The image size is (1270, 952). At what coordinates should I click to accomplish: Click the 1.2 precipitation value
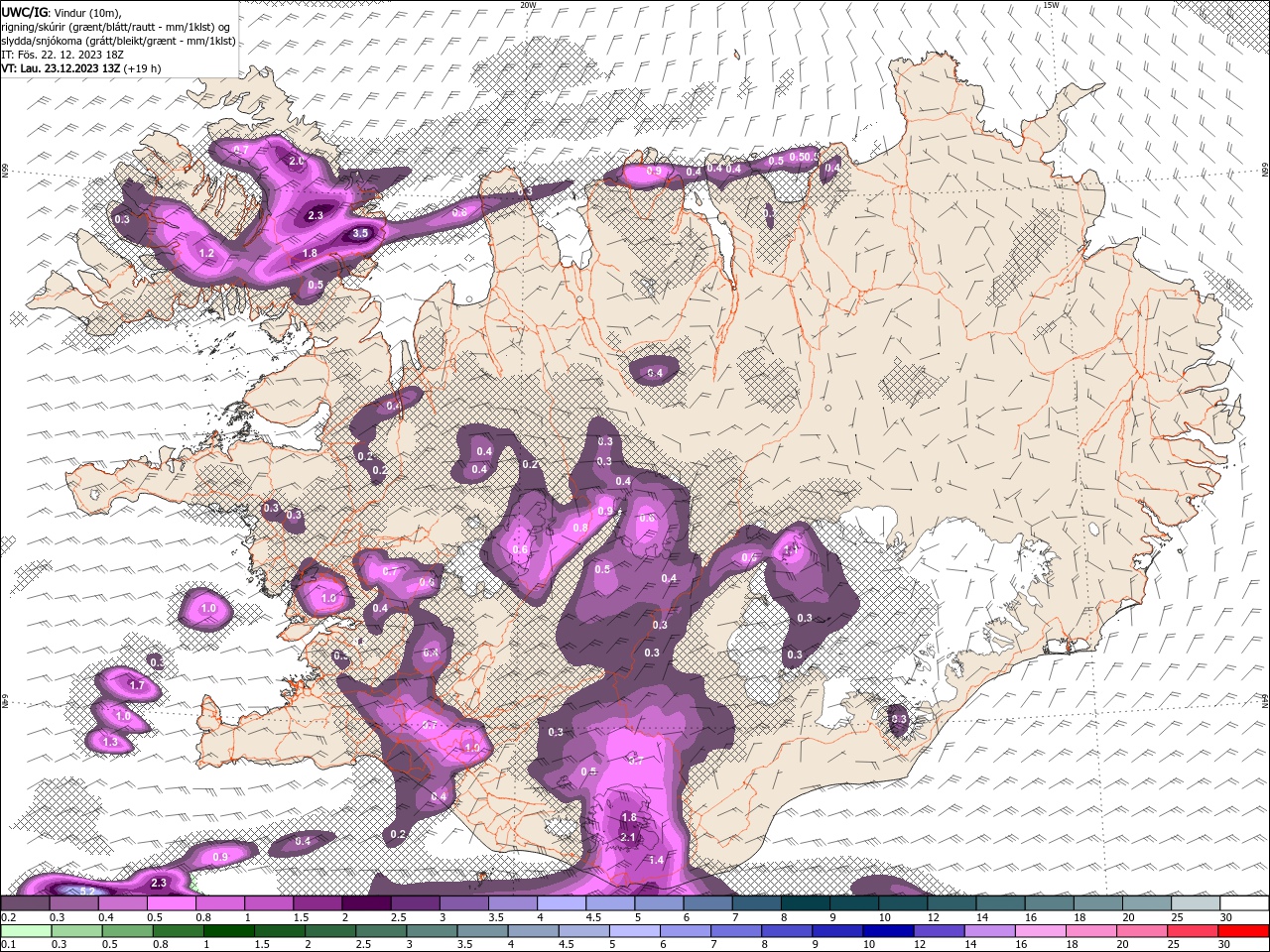coord(207,254)
